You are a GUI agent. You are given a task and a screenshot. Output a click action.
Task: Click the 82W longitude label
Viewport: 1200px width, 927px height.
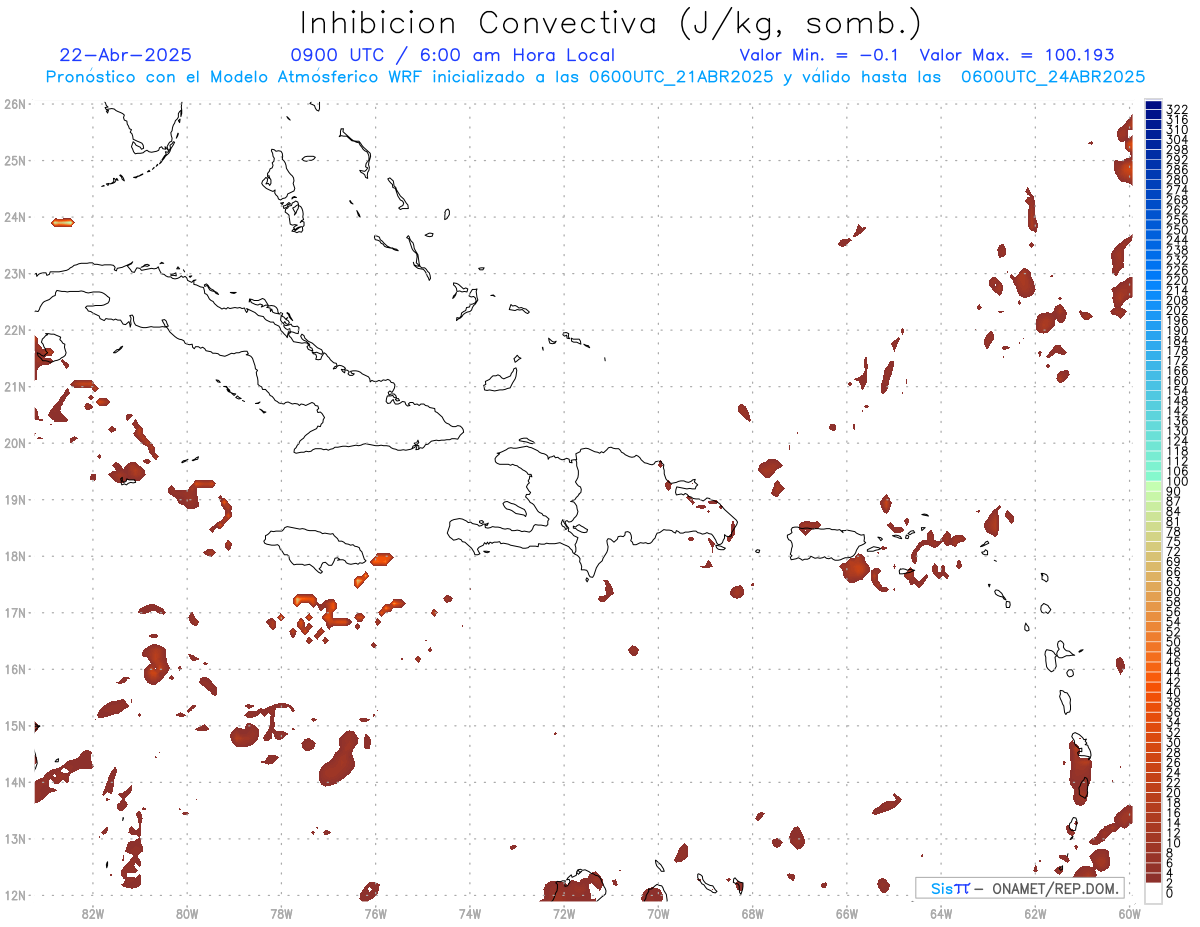93,913
